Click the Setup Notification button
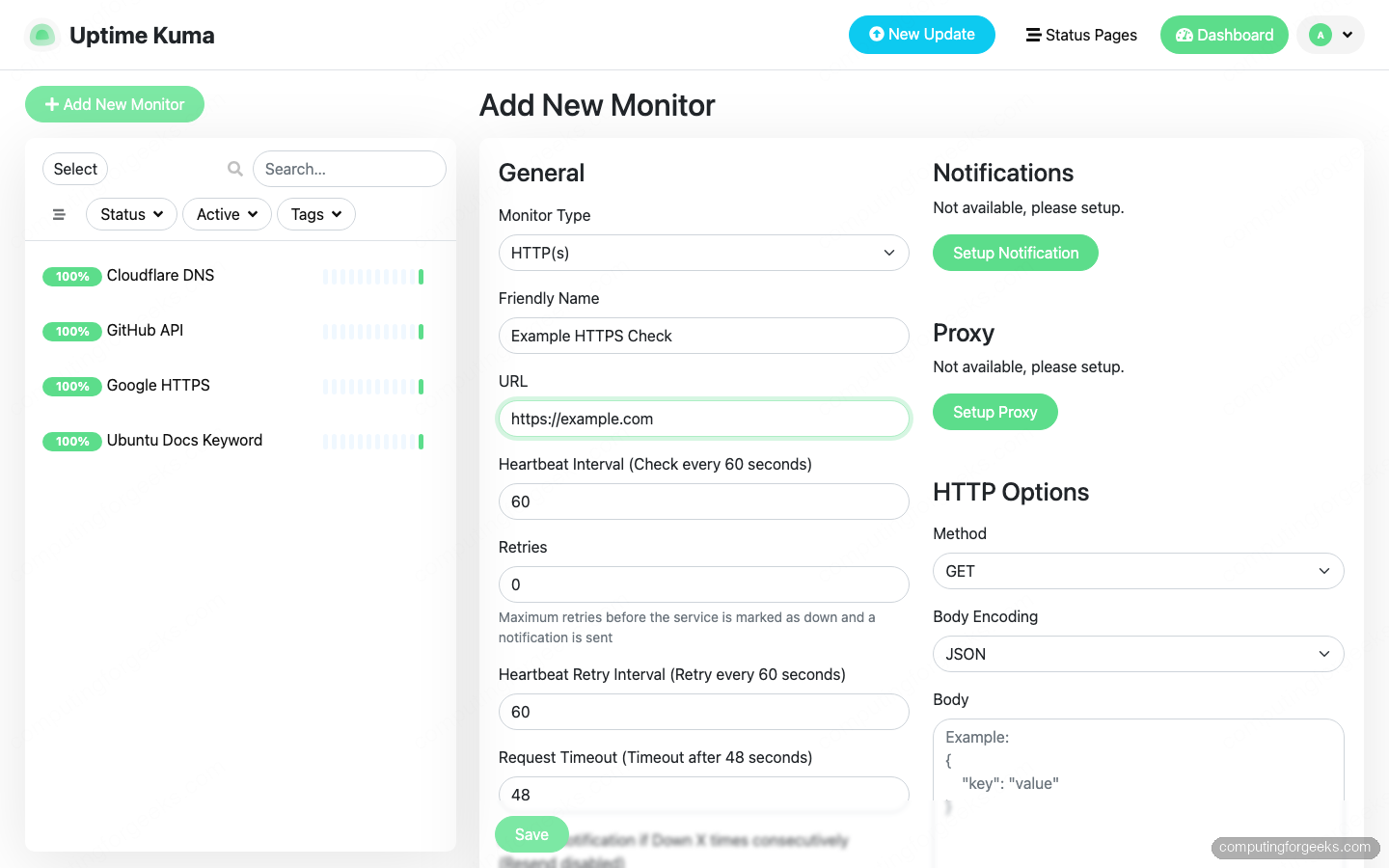This screenshot has height=868, width=1389. pos(1015,253)
